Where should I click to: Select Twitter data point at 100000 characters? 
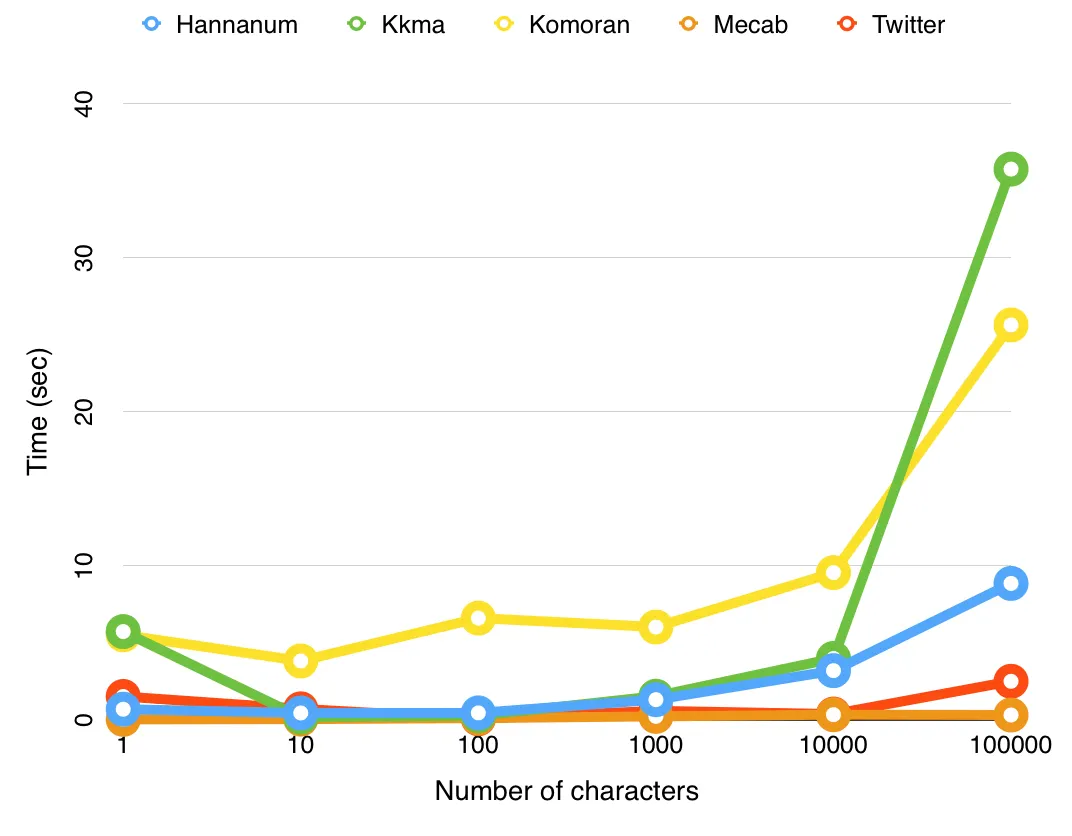tap(1010, 681)
